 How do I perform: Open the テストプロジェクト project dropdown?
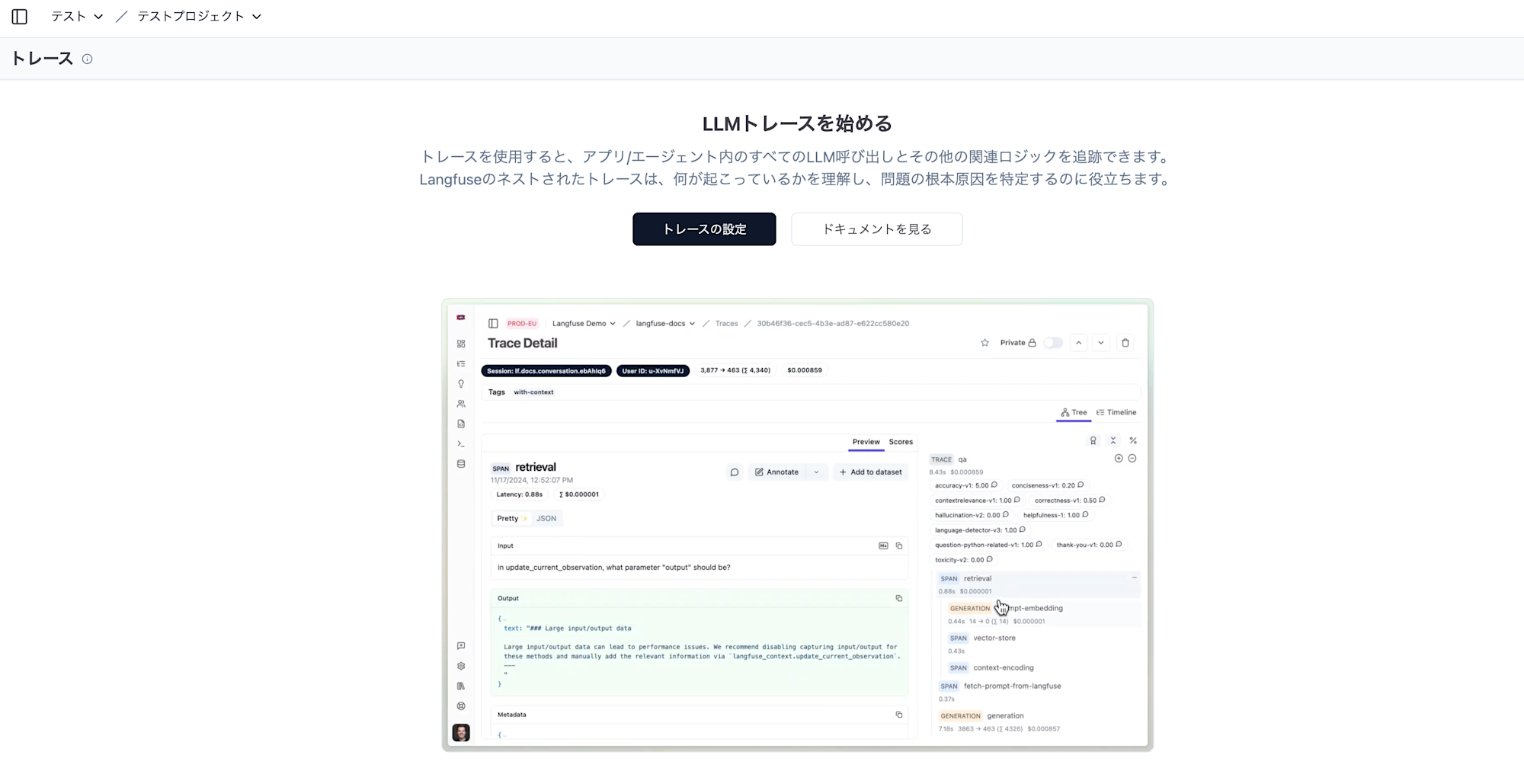(x=199, y=17)
